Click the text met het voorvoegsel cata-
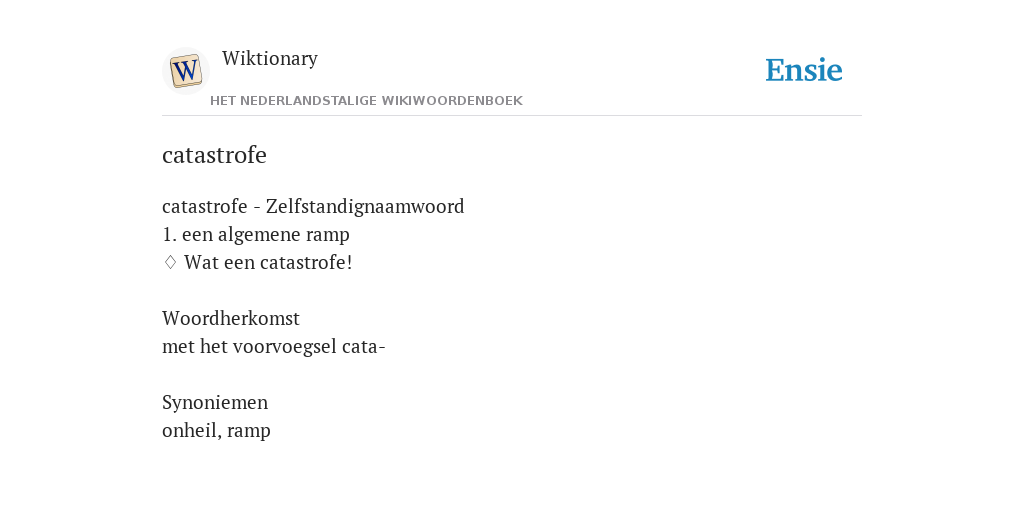 coord(274,347)
